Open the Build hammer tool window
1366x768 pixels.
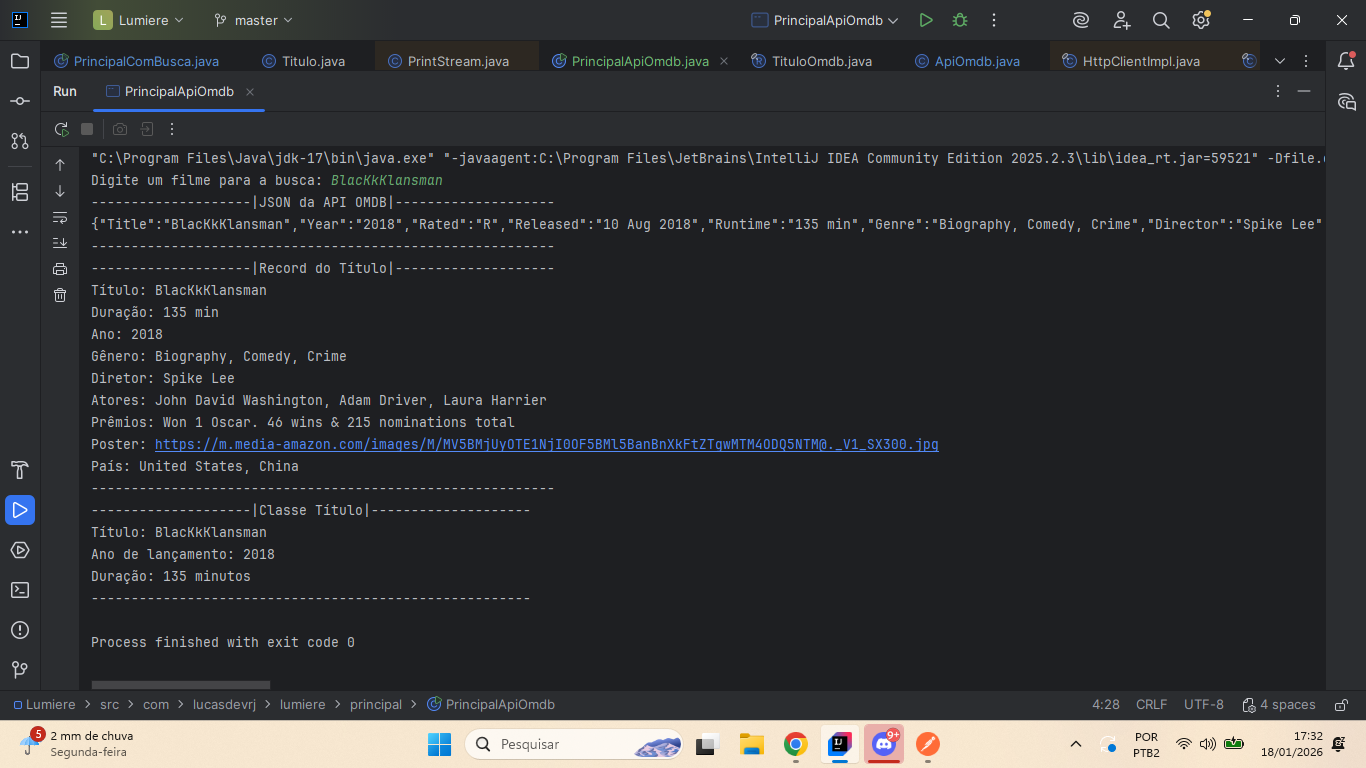[x=20, y=470]
